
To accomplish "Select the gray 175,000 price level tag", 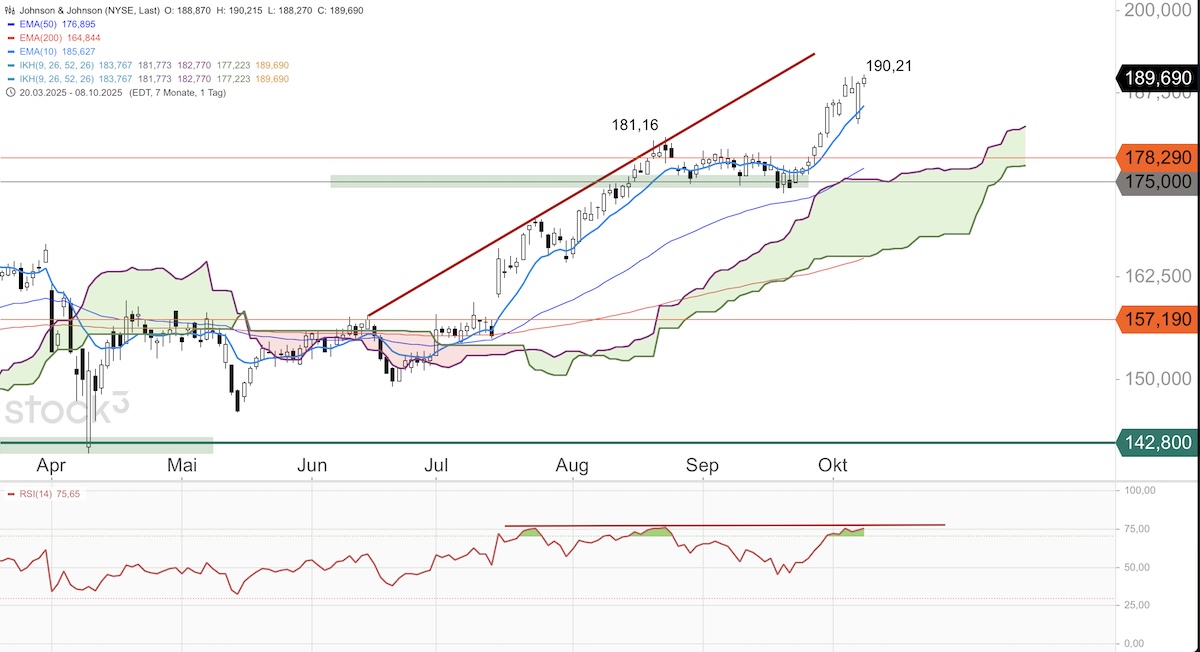I will pos(1155,182).
